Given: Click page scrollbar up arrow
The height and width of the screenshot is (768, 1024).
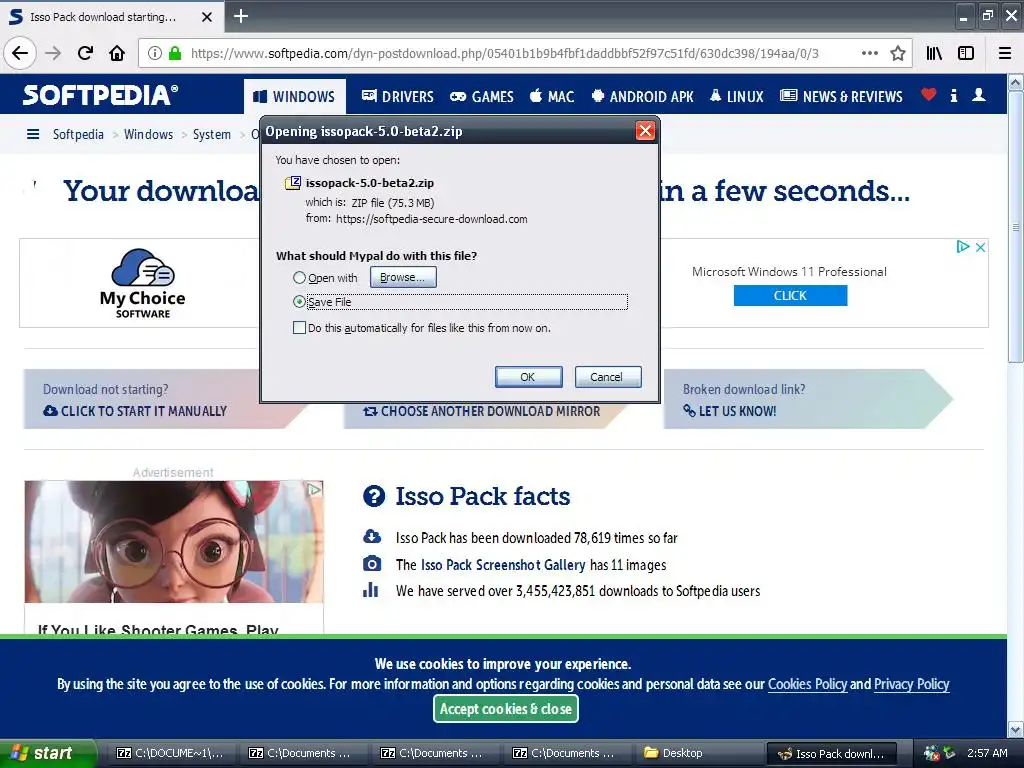Looking at the screenshot, I should click(1016, 82).
